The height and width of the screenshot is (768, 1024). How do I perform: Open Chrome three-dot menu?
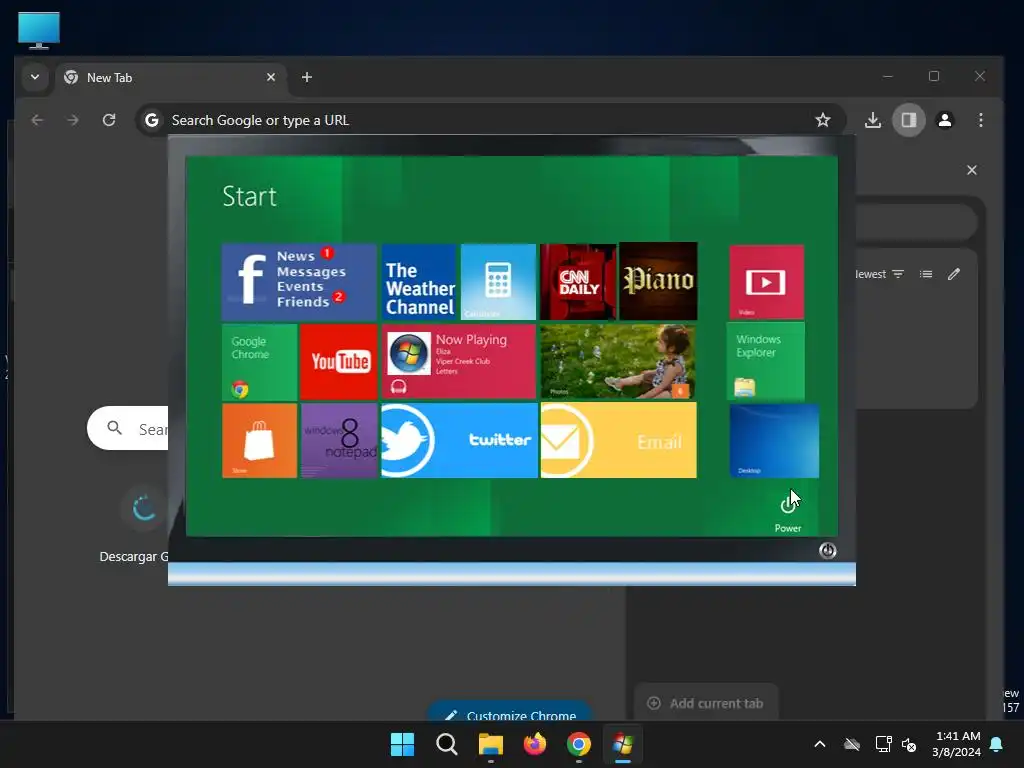(980, 120)
